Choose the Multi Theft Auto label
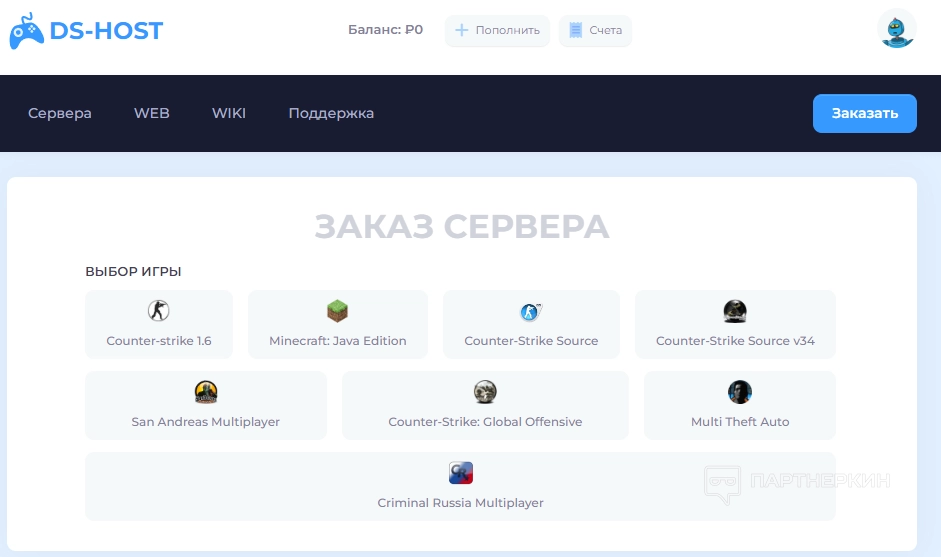 740,422
